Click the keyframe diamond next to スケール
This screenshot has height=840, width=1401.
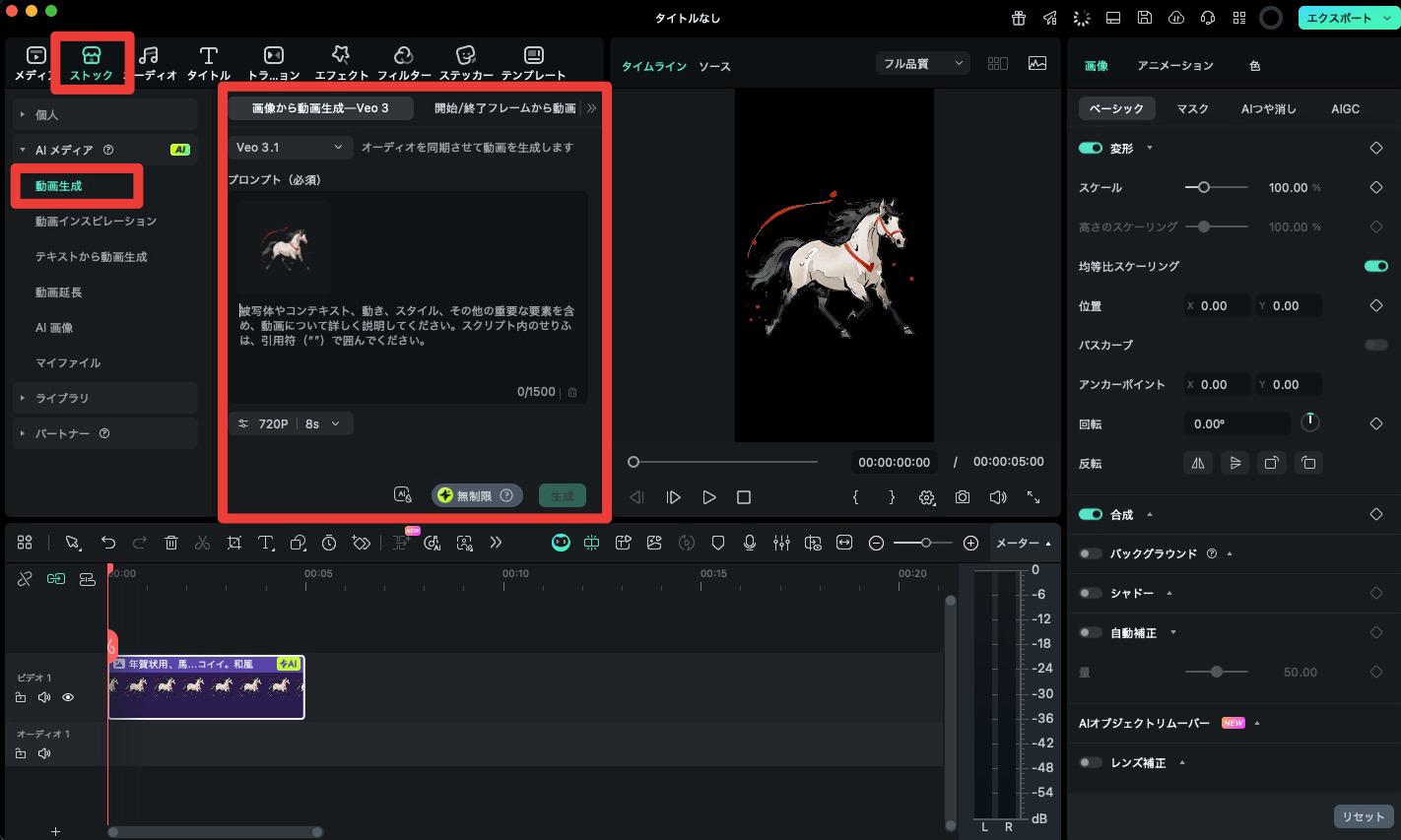(1375, 187)
